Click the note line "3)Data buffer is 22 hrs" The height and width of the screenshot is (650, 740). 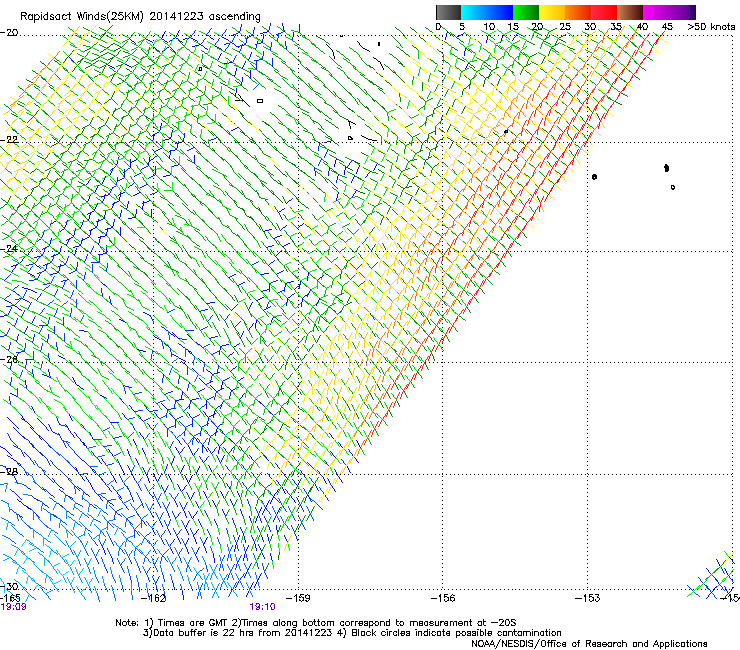[352, 633]
